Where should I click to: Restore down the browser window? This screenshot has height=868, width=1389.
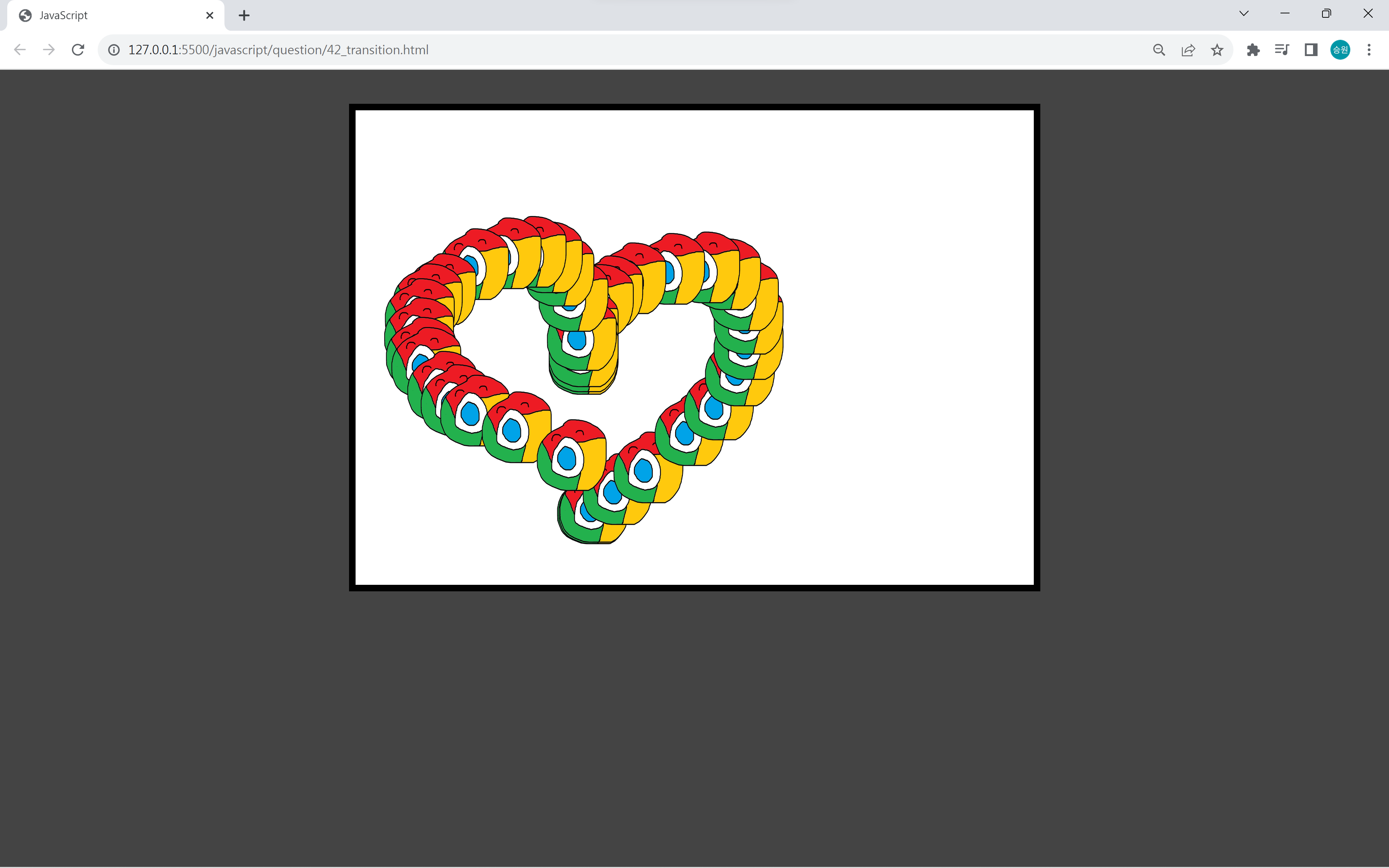pyautogui.click(x=1326, y=14)
